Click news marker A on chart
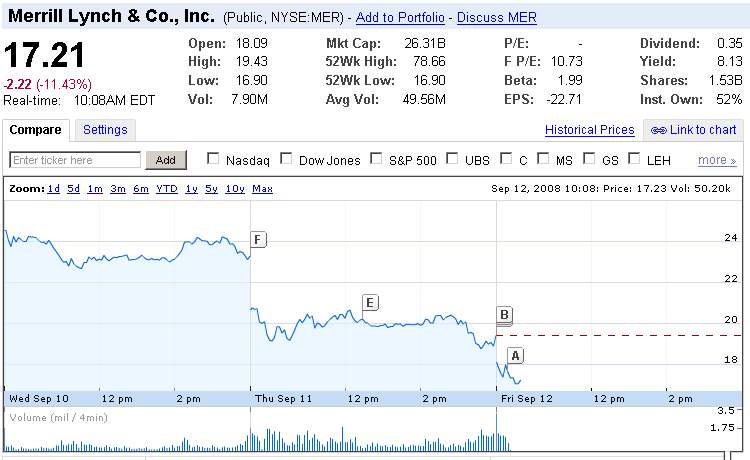The width and height of the screenshot is (750, 460). click(516, 355)
